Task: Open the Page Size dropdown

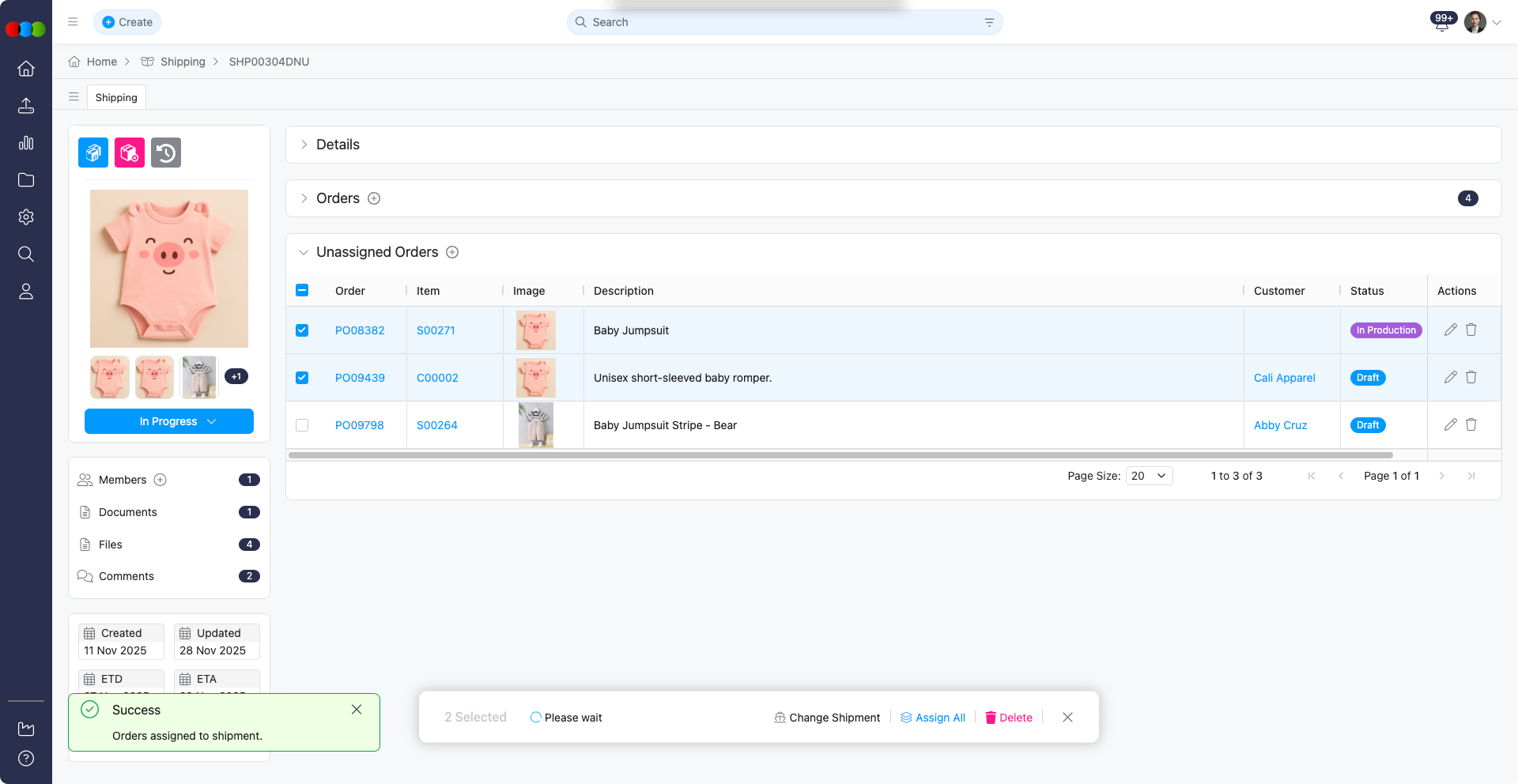Action: [1149, 476]
